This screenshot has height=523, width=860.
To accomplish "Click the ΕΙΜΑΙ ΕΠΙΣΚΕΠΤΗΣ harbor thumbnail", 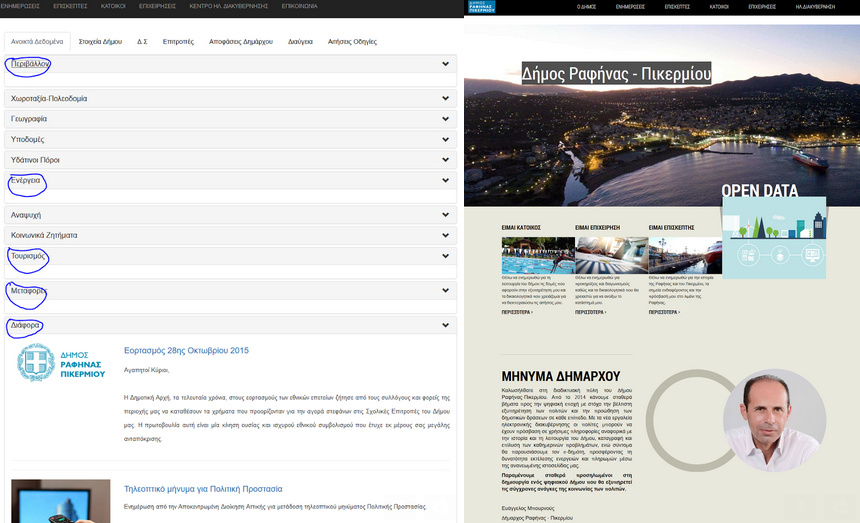I will click(x=685, y=255).
